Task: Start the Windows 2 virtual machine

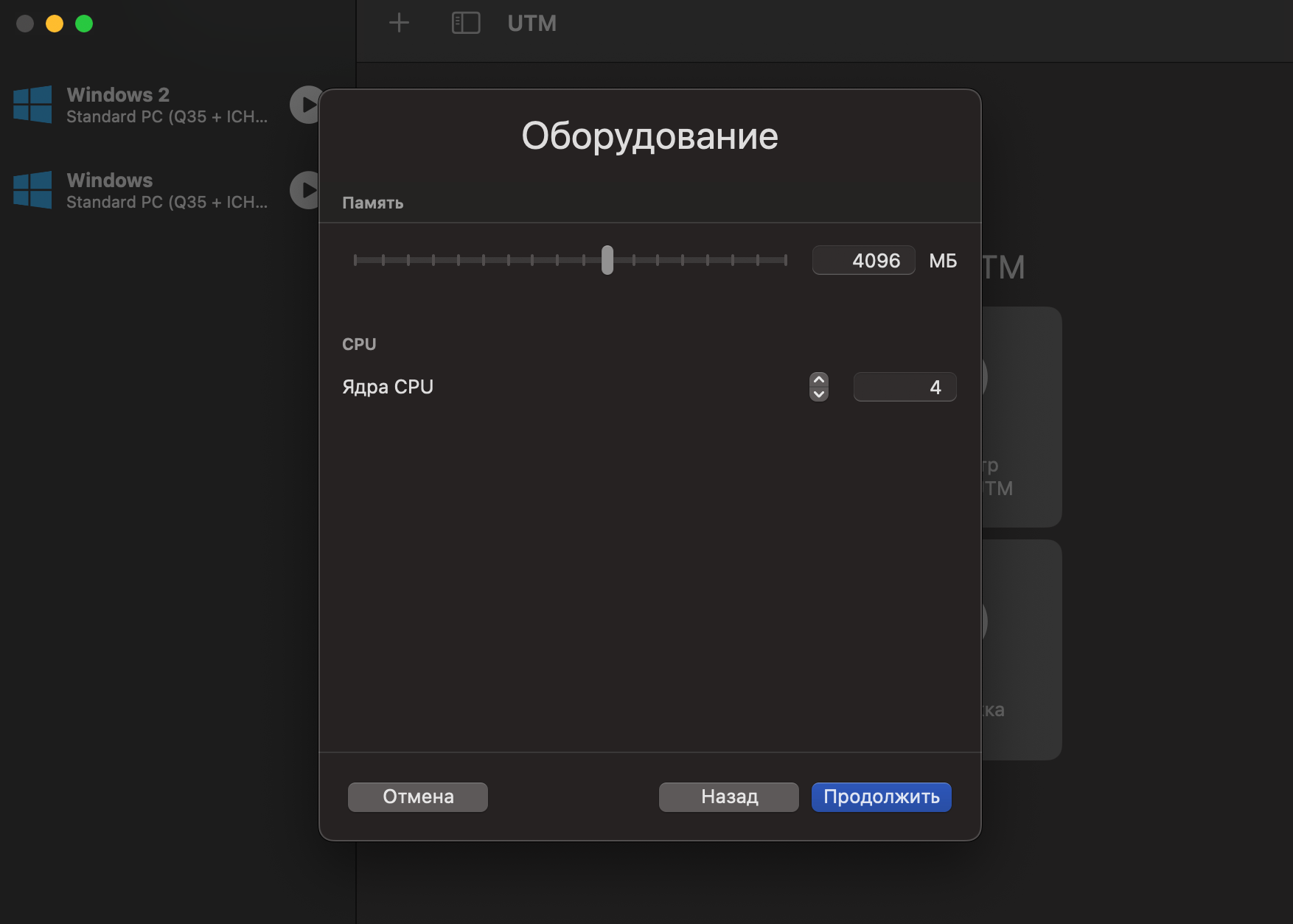Action: coord(305,105)
